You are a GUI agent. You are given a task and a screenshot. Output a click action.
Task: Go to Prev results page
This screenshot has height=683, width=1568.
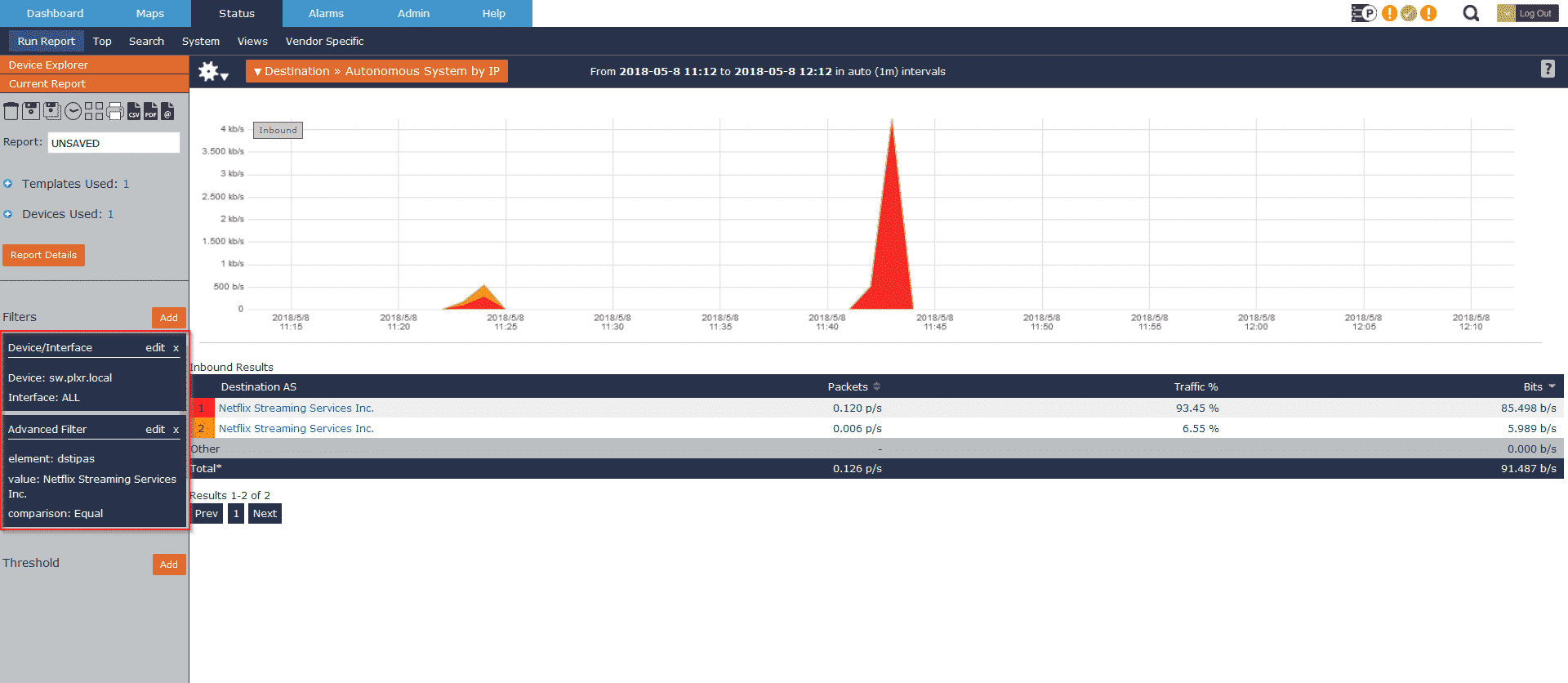tap(207, 514)
